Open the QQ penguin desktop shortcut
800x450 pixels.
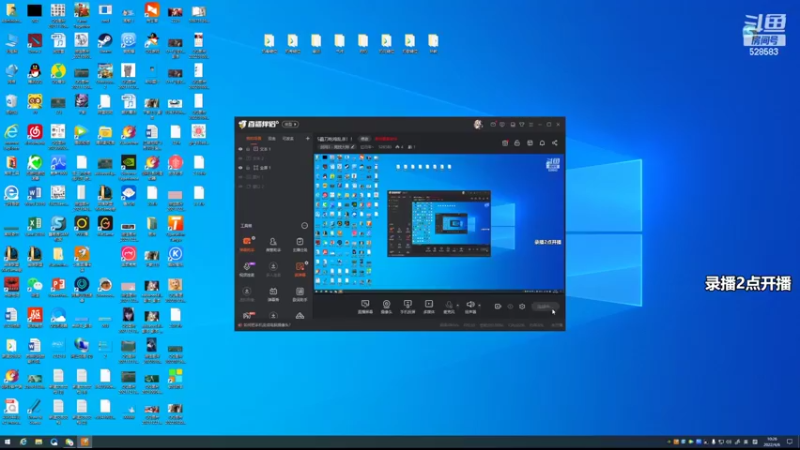click(35, 73)
